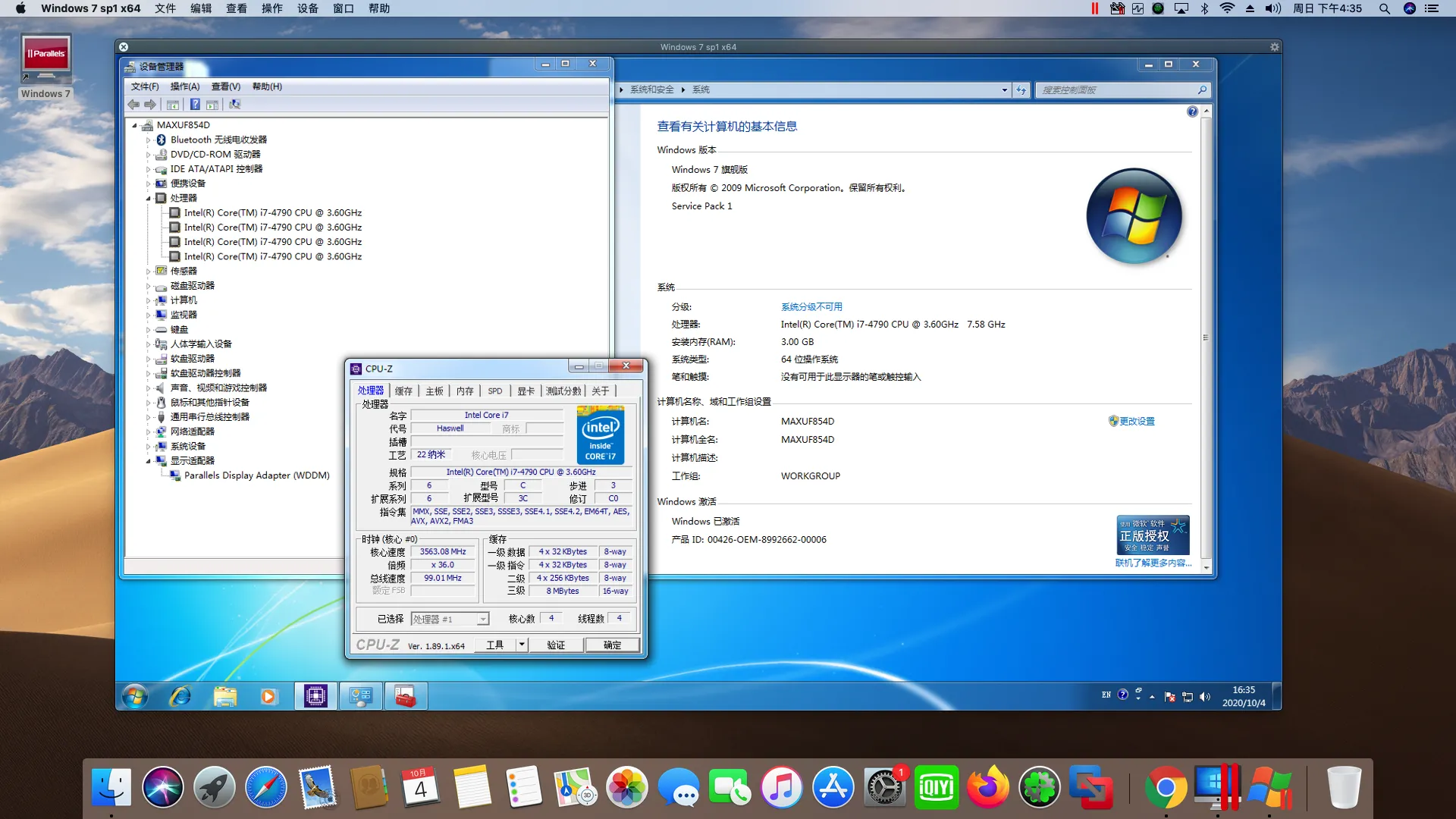
Task: Click the Forward arrow in Device Manager toolbar
Action: click(150, 105)
